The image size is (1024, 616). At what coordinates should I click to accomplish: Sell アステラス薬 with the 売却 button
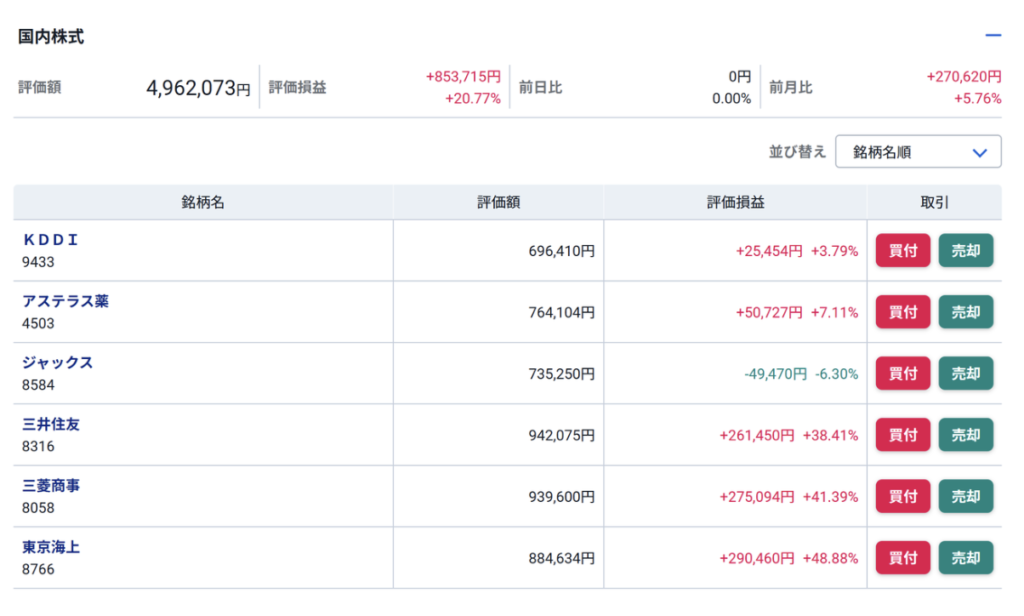[x=965, y=312]
